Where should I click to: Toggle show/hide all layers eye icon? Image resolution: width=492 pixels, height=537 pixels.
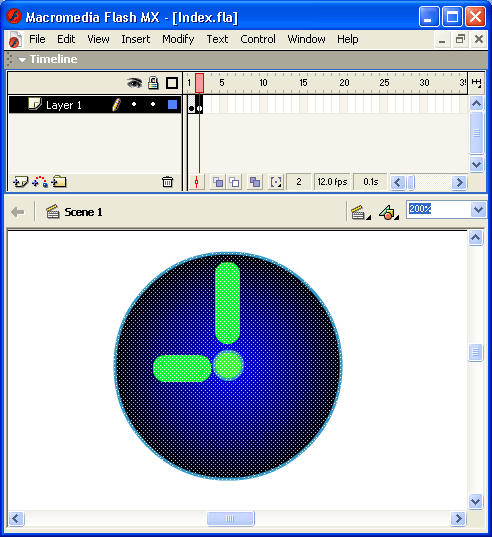pyautogui.click(x=134, y=83)
